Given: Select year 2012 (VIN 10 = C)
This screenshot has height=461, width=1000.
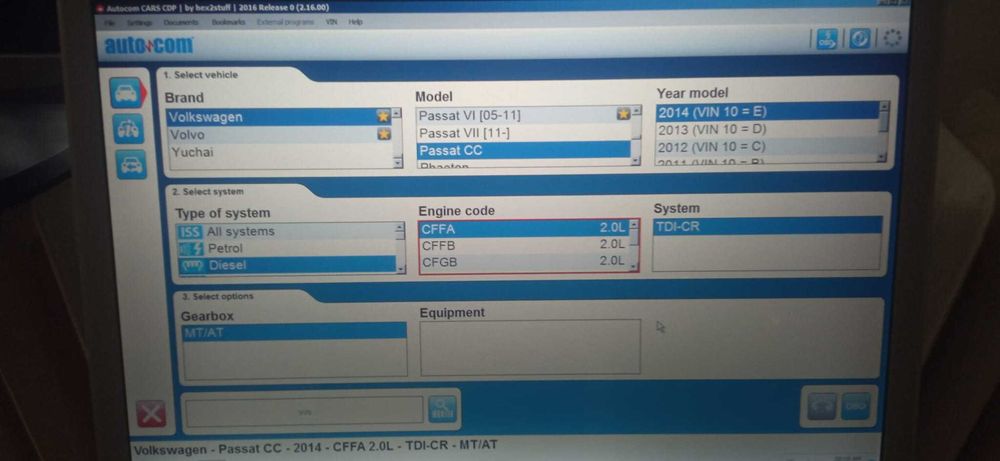Looking at the screenshot, I should click(x=767, y=147).
